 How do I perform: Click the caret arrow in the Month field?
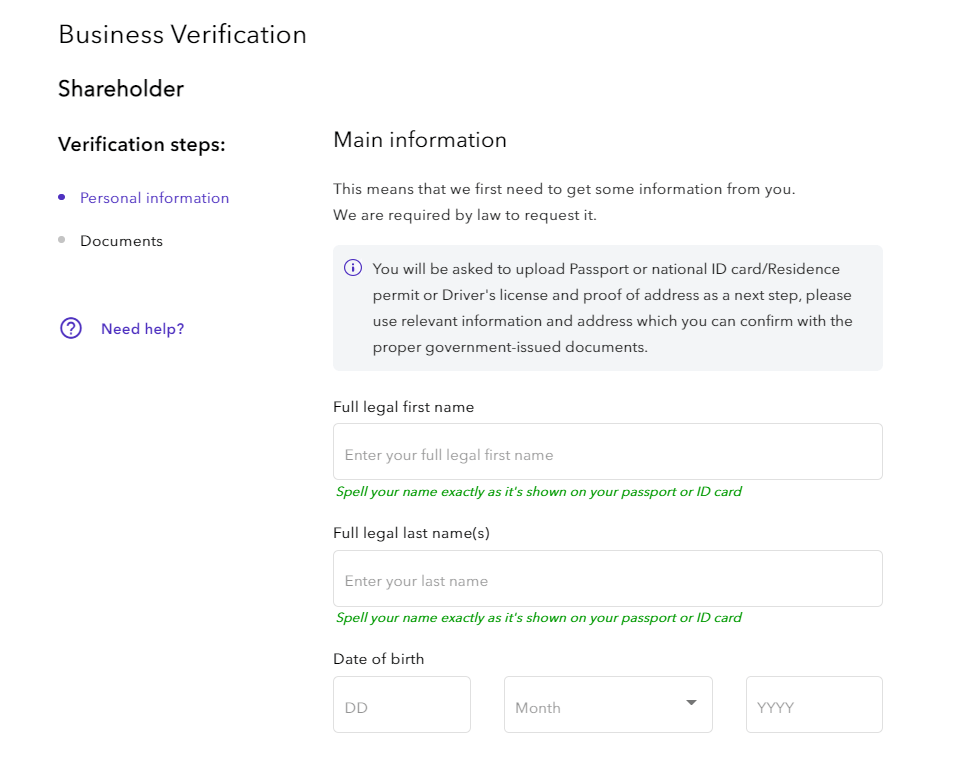click(x=691, y=703)
